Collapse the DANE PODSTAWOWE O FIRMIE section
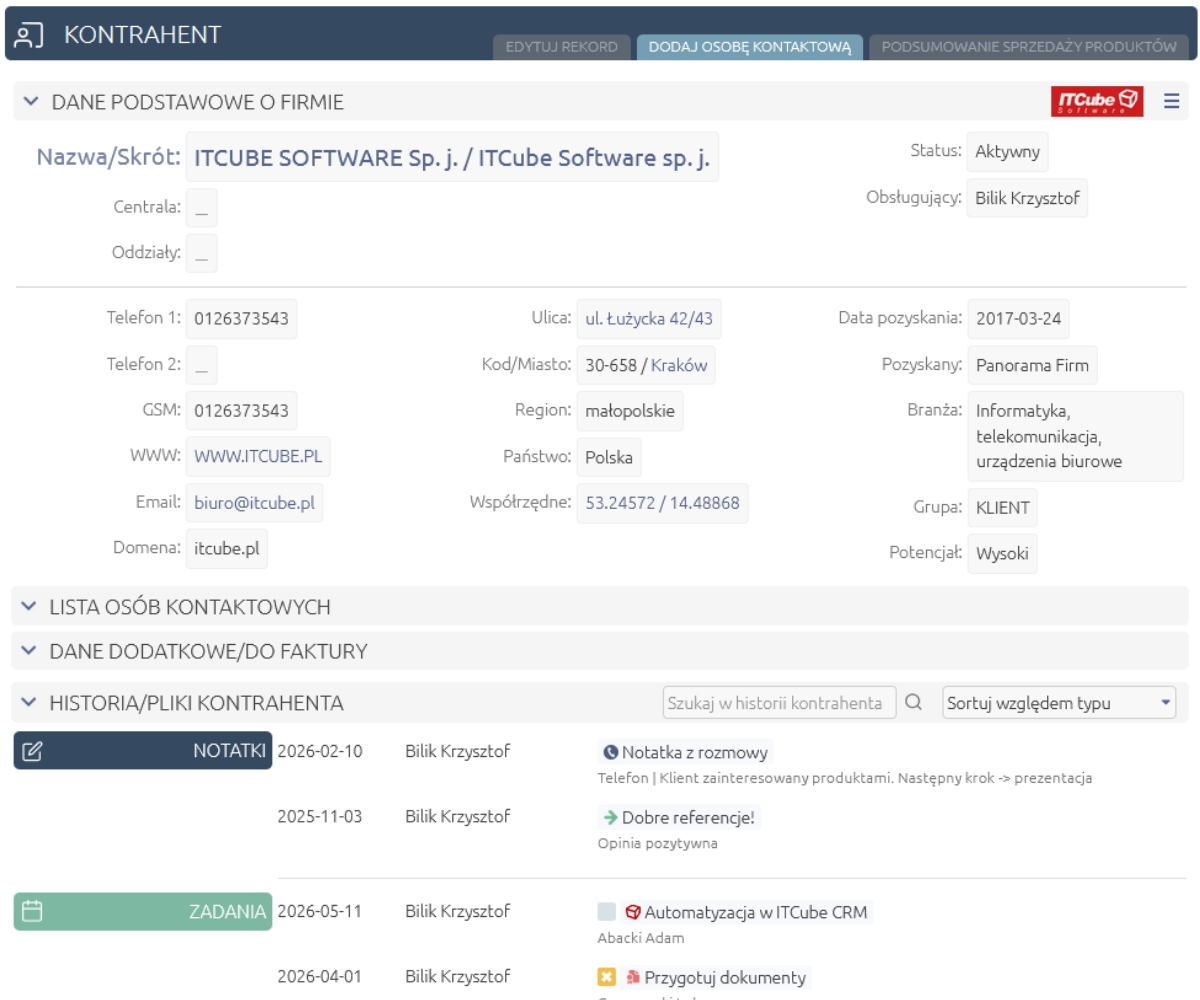This screenshot has width=1200, height=1000. (28, 101)
